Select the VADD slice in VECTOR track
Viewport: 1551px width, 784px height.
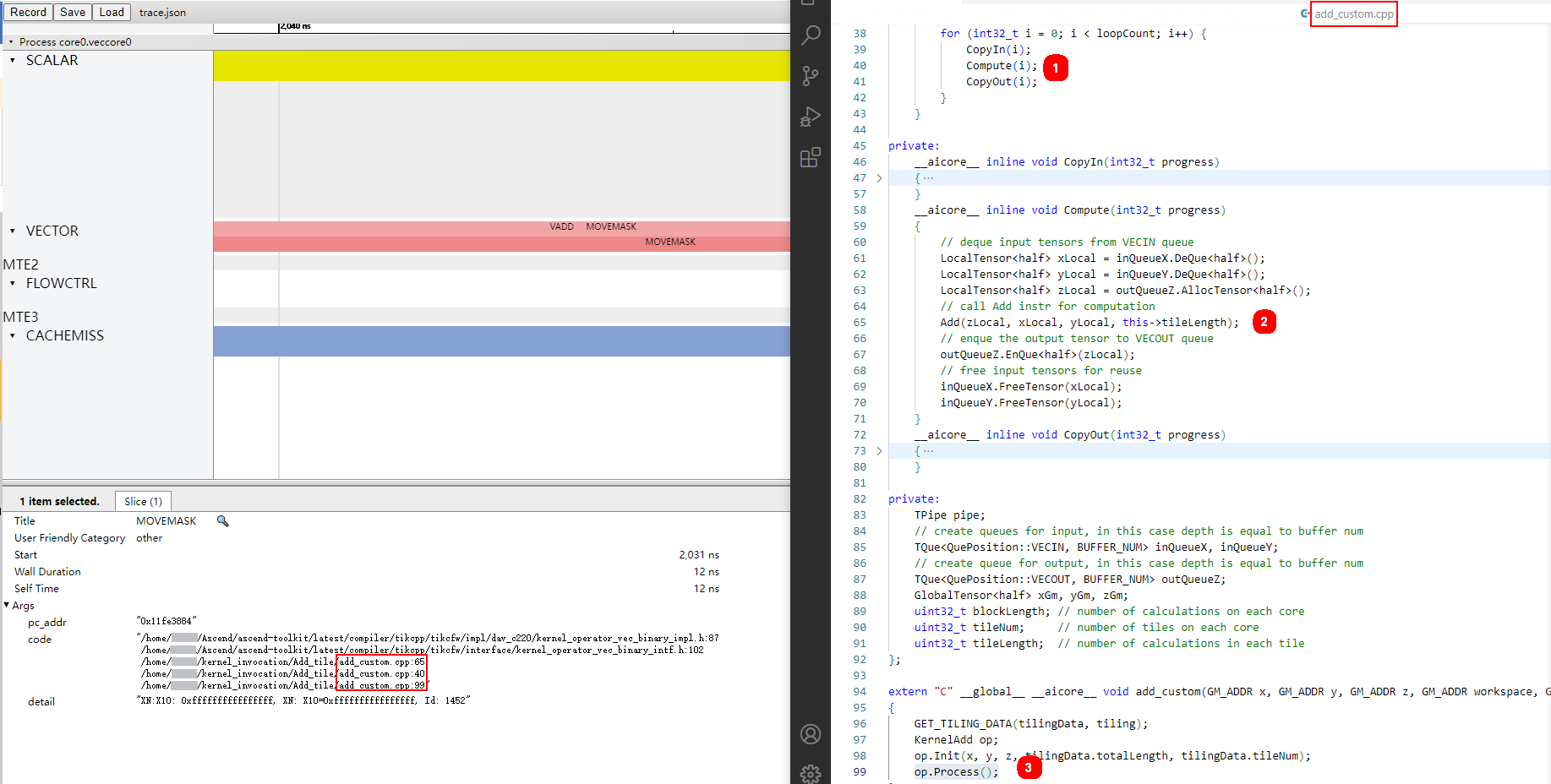pos(561,226)
